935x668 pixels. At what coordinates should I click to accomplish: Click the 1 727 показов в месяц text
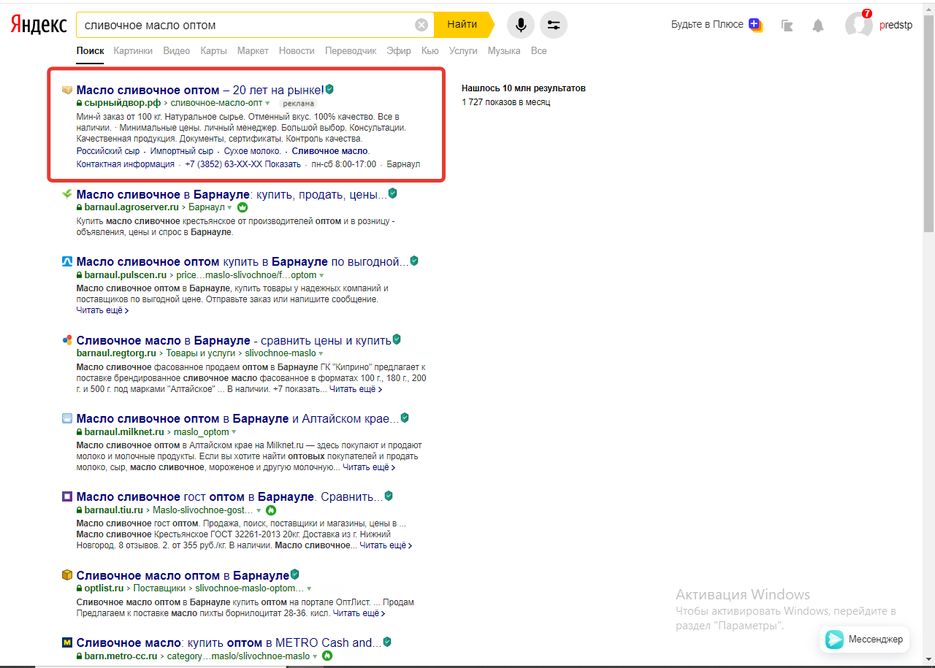506,103
